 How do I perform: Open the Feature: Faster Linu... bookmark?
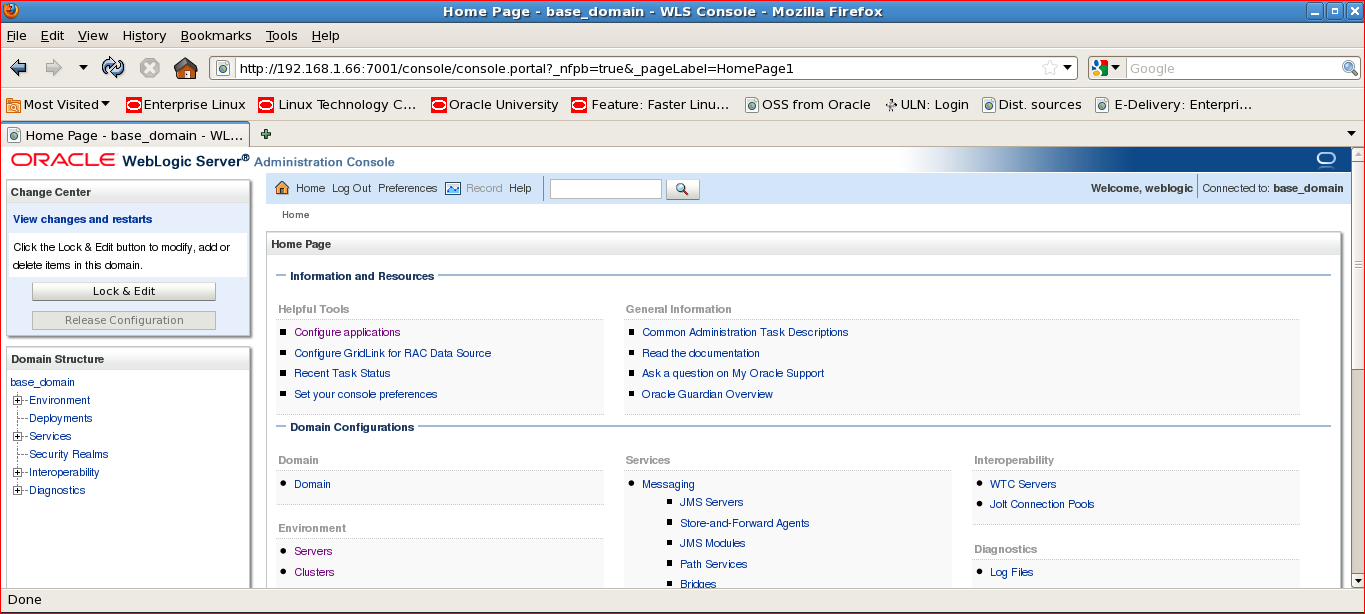pos(651,104)
